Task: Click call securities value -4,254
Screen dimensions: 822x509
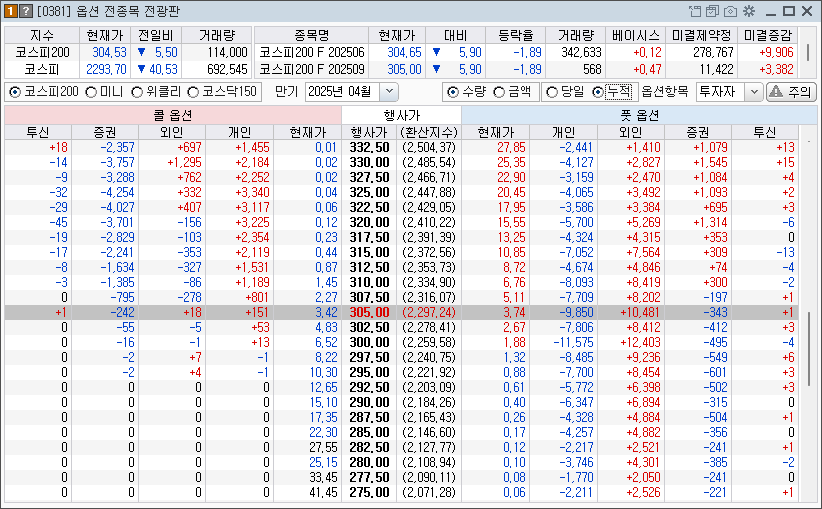Action: click(117, 192)
